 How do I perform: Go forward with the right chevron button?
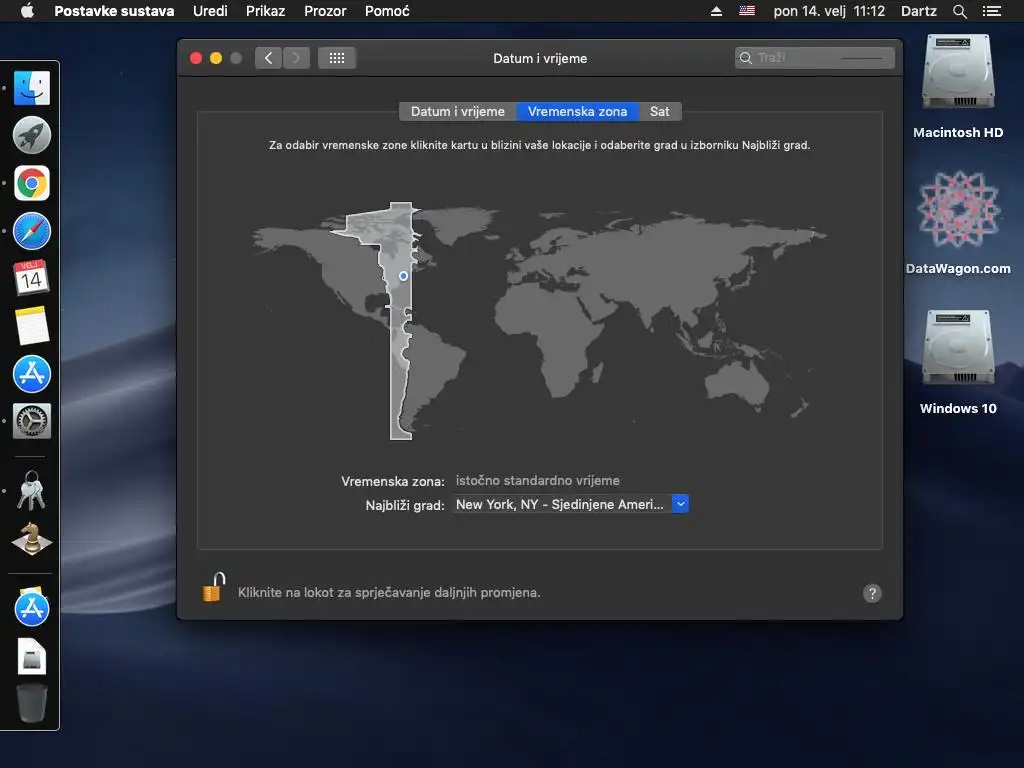point(296,58)
